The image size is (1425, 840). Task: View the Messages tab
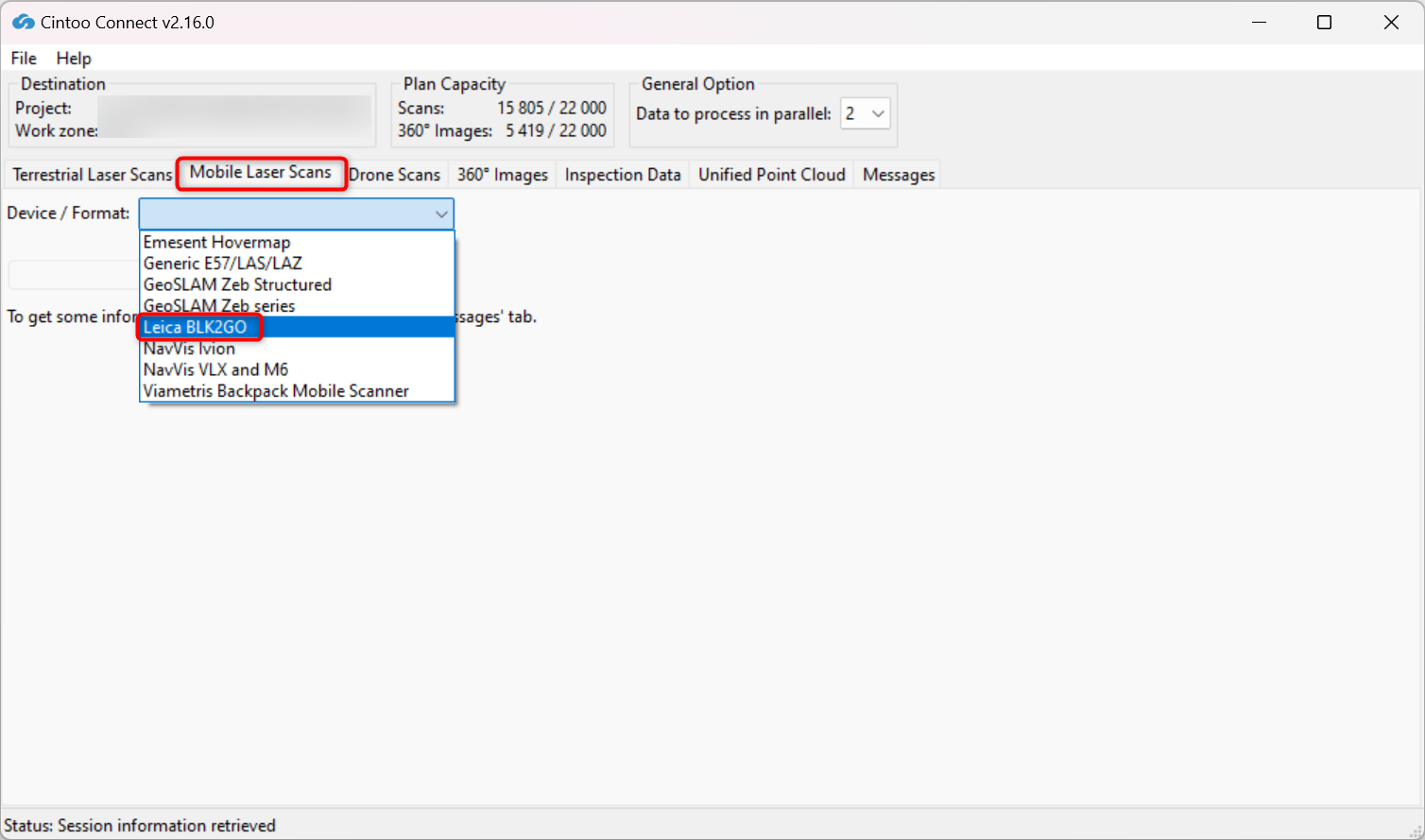point(899,175)
